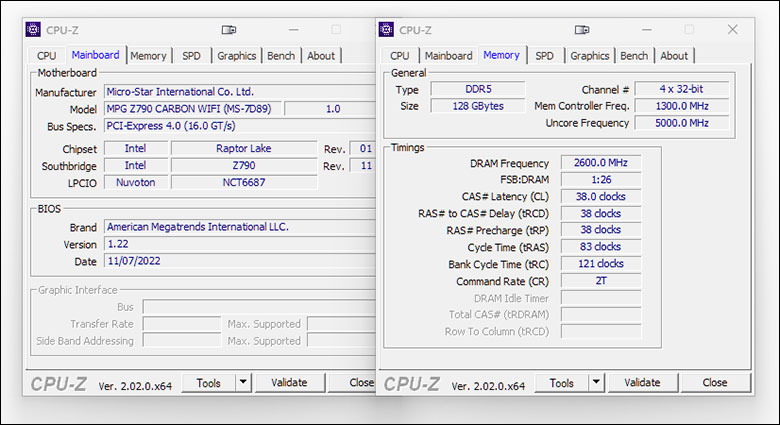Viewport: 780px width, 425px height.
Task: Click the screenshot tool icon in left window title bar
Action: (x=229, y=30)
